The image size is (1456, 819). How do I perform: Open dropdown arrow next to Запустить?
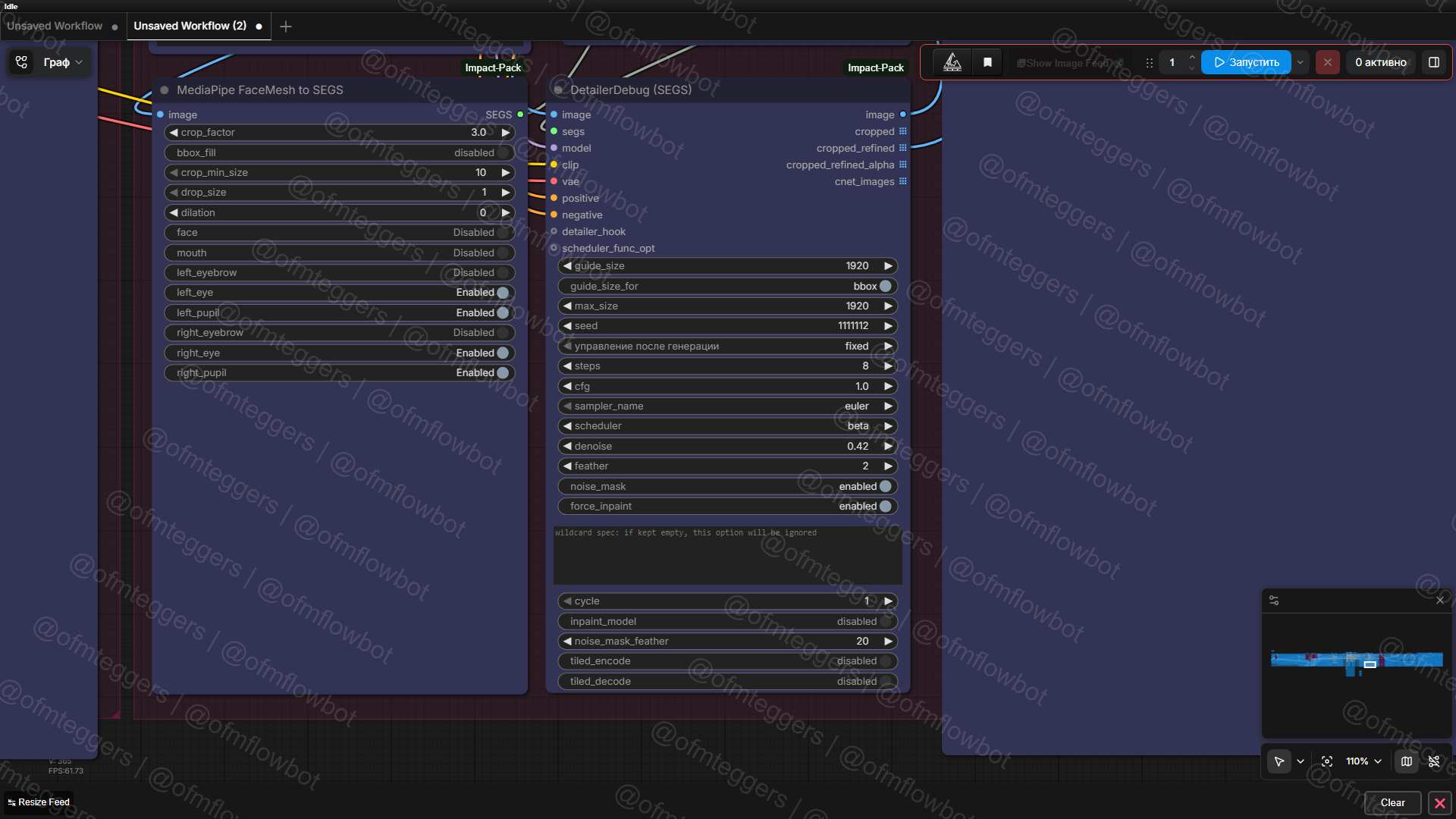point(1301,62)
